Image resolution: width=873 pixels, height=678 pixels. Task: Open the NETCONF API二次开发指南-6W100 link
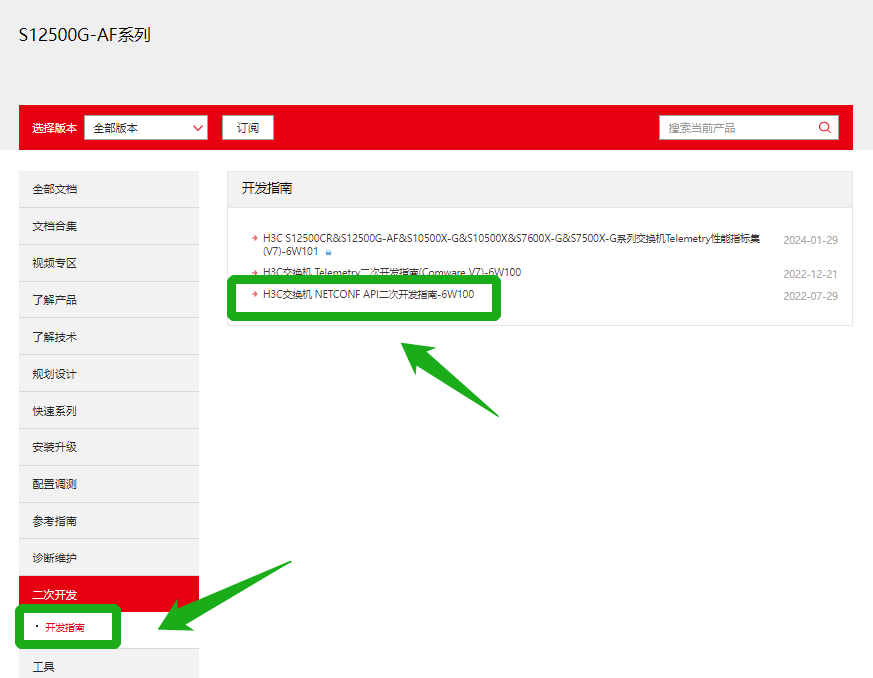pyautogui.click(x=369, y=294)
